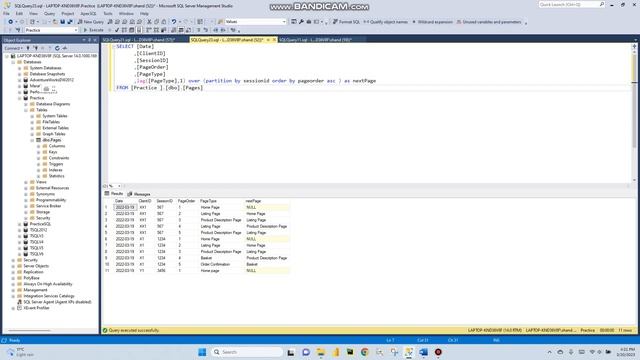
Task: Click the Refresh icon in Object Explorer toolbar
Action: click(x=57, y=48)
